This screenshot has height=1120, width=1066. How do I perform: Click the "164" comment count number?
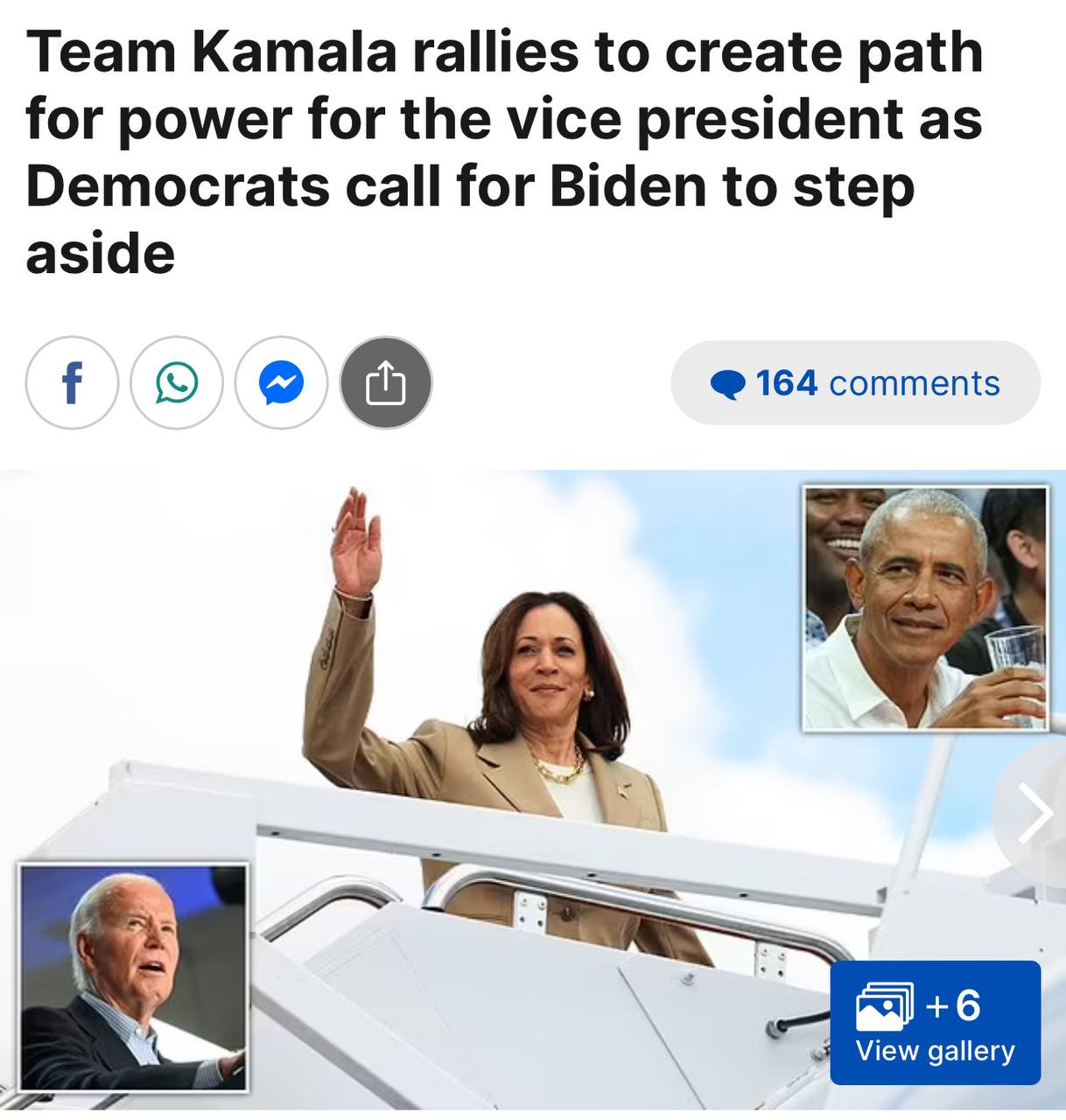[786, 383]
